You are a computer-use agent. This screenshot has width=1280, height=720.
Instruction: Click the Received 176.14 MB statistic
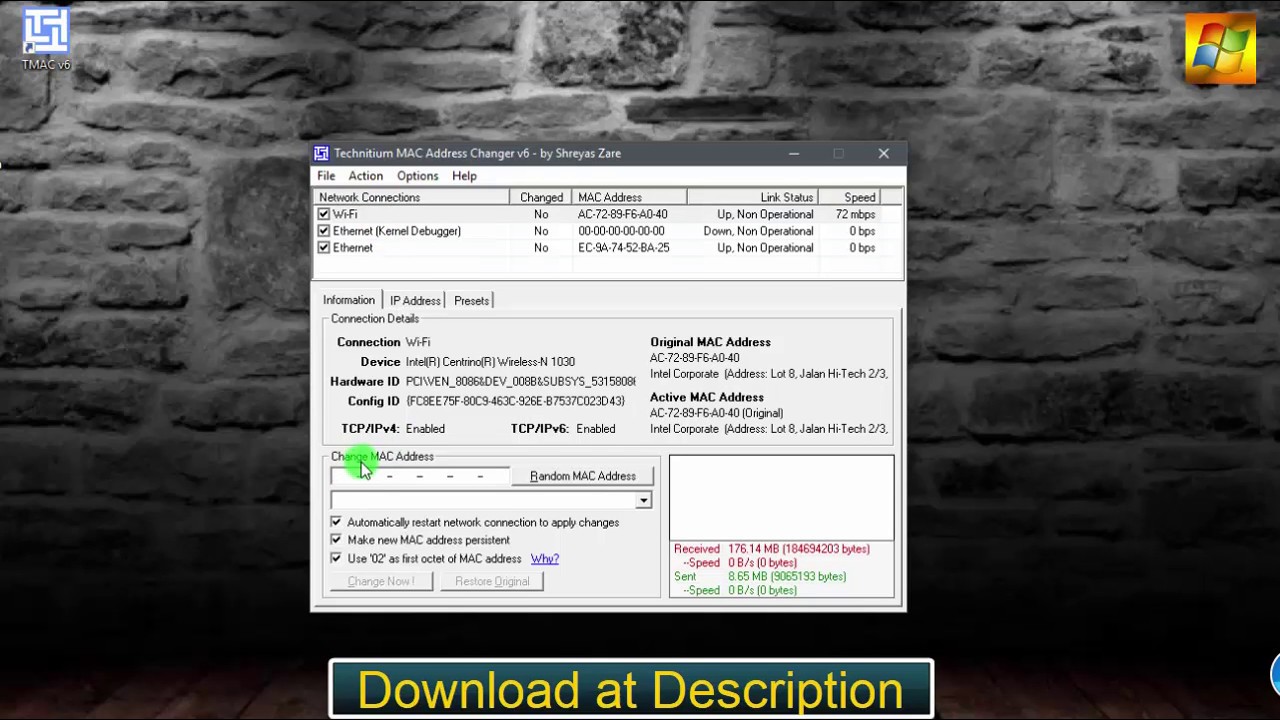tap(772, 549)
